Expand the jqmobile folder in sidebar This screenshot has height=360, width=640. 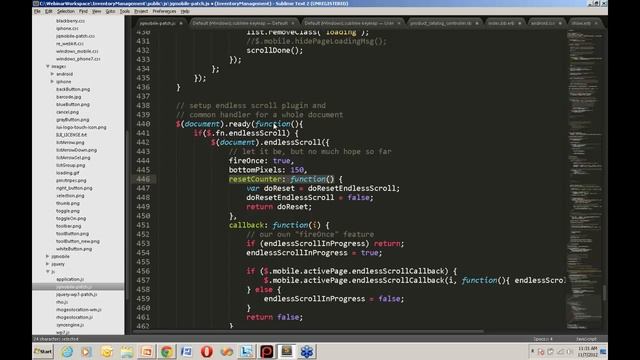tap(48, 256)
